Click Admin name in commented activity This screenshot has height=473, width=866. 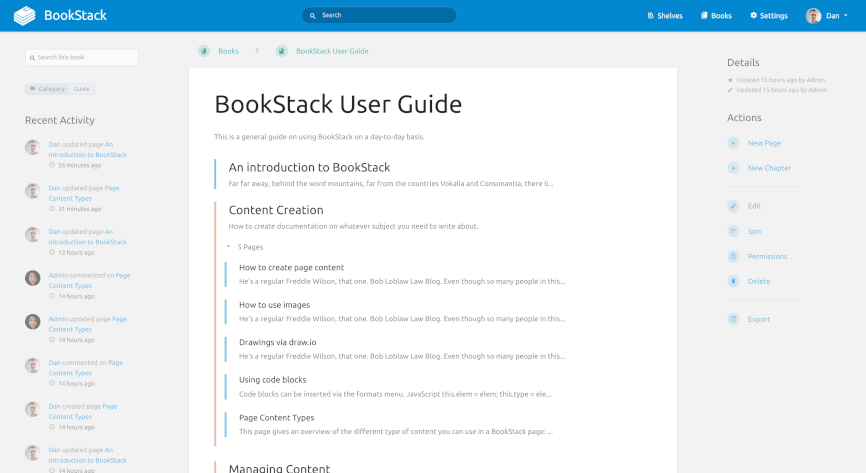pos(58,275)
